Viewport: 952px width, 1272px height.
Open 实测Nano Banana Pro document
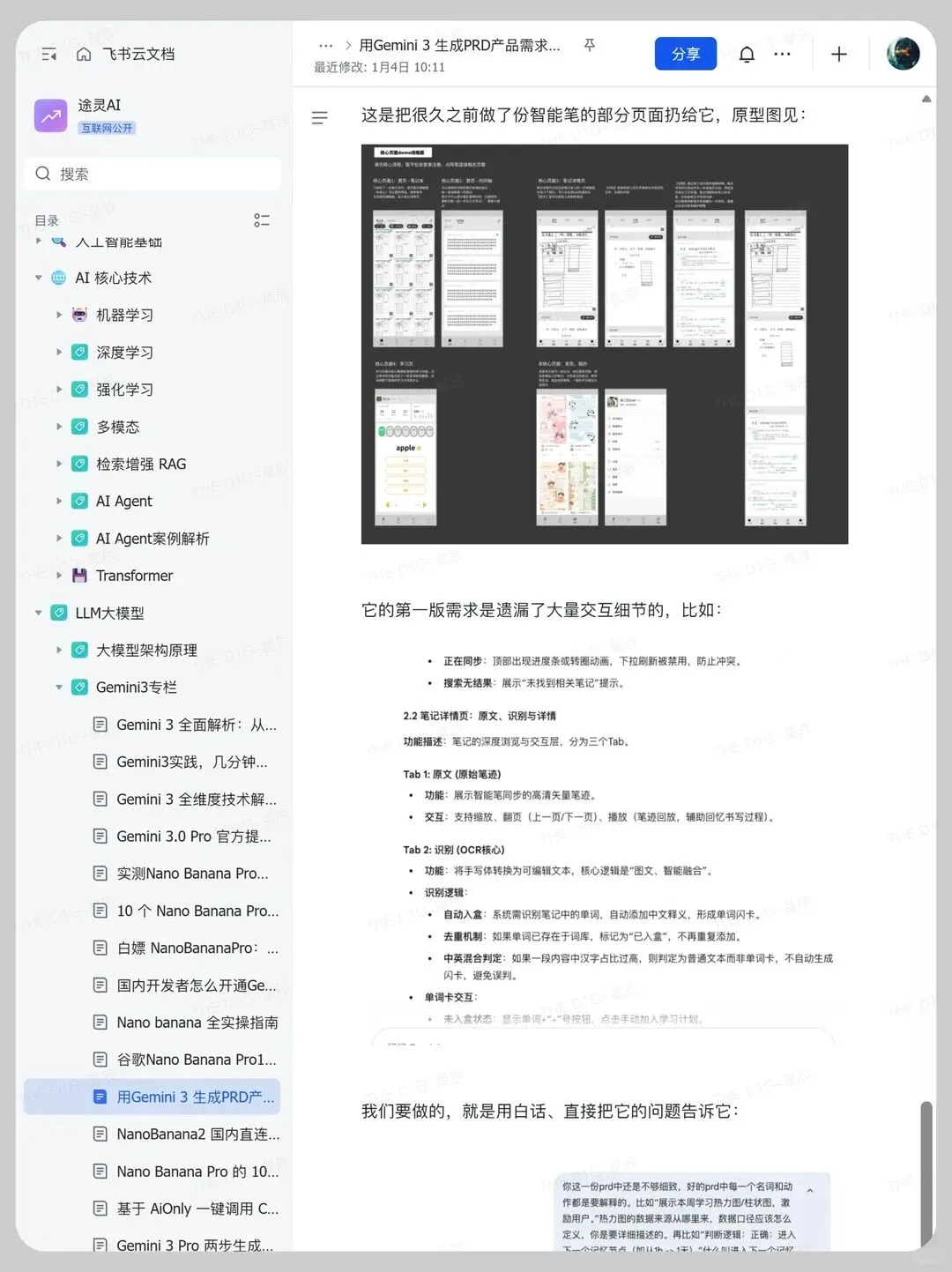[193, 874]
